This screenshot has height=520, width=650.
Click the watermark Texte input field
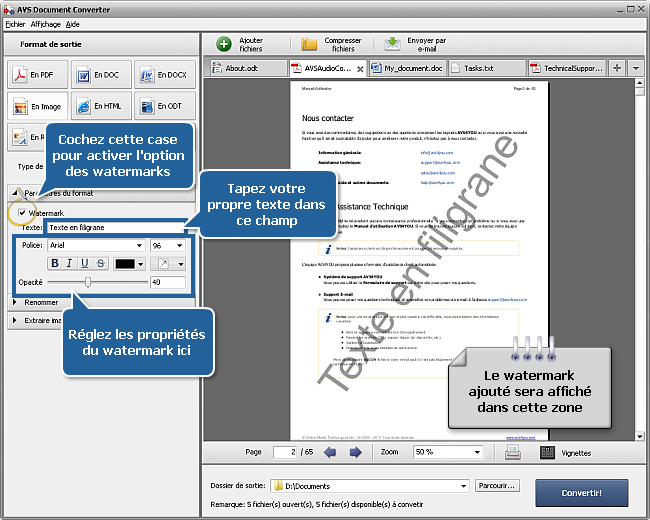(x=116, y=228)
